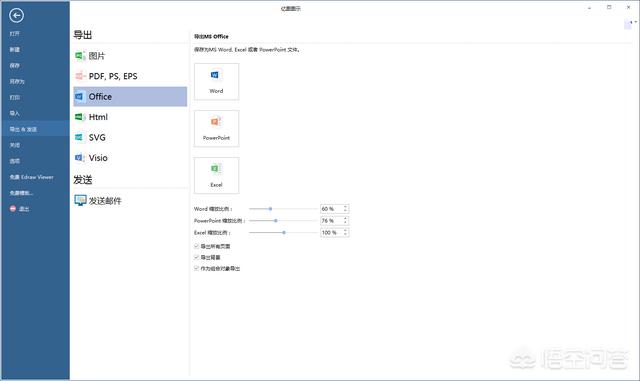640x381 pixels.
Task: Adjust the Word 缩放比例 slider
Action: pos(283,209)
